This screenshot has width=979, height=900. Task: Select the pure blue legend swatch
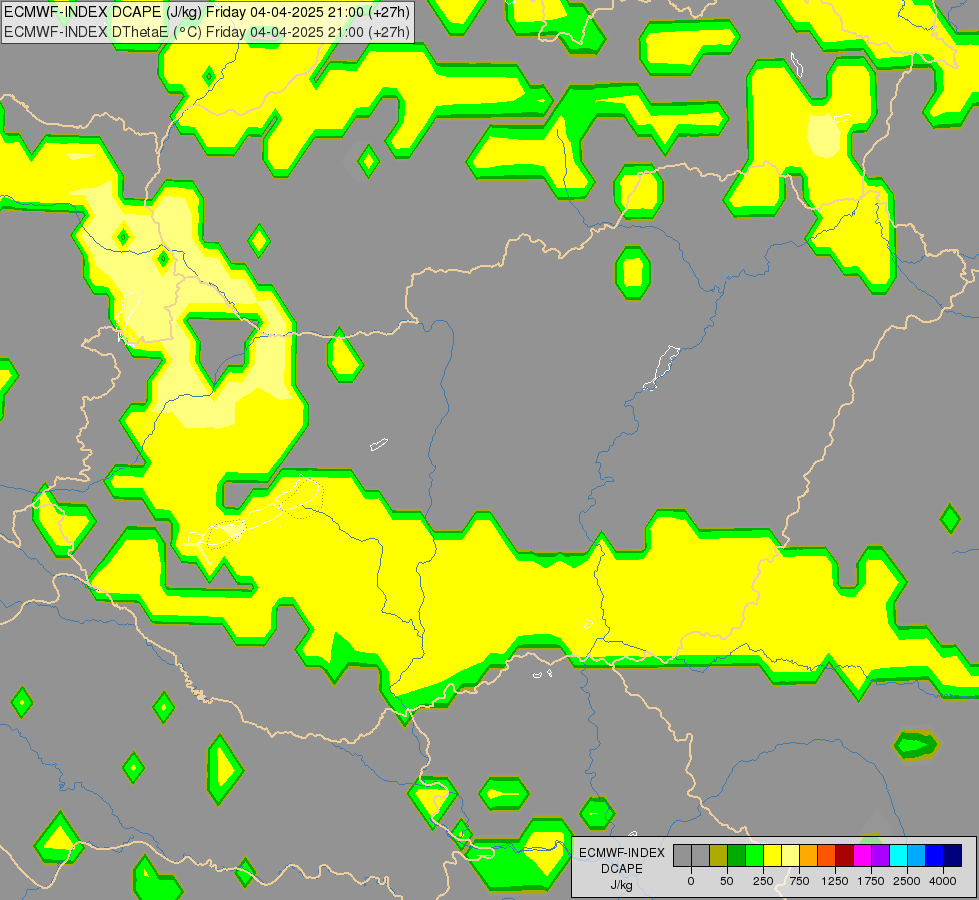pos(935,855)
